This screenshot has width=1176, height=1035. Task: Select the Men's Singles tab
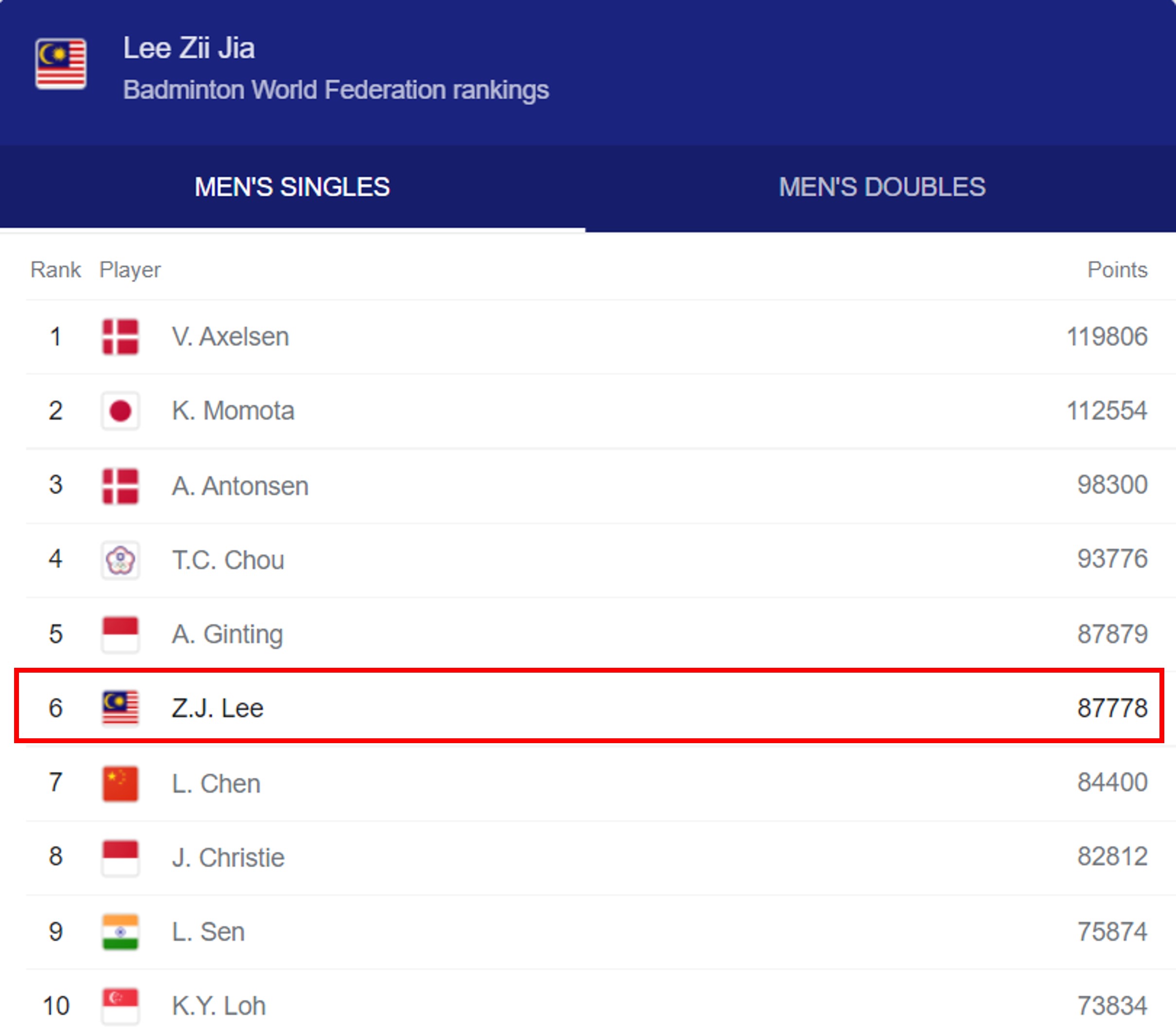[x=292, y=188]
